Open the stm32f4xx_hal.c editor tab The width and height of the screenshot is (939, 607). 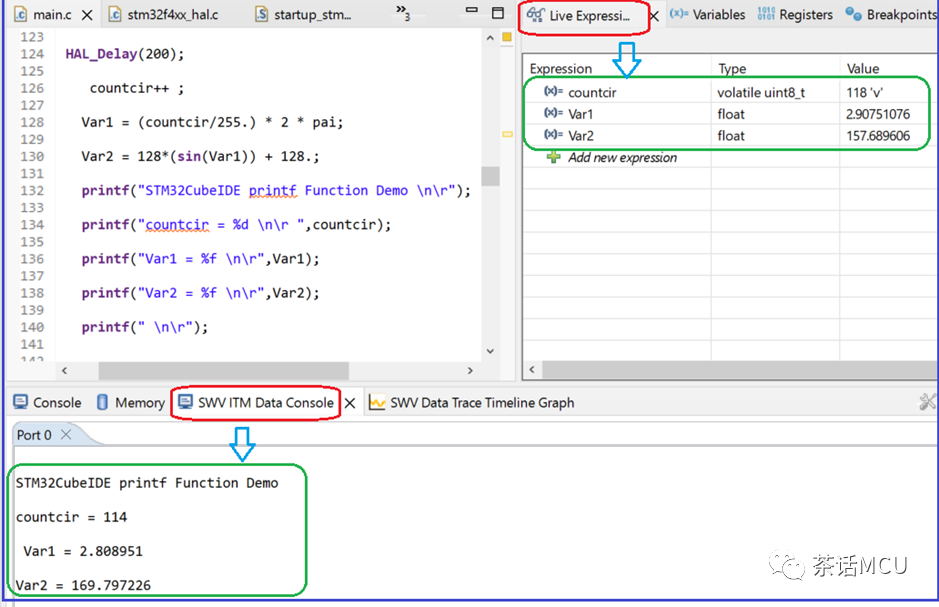163,15
